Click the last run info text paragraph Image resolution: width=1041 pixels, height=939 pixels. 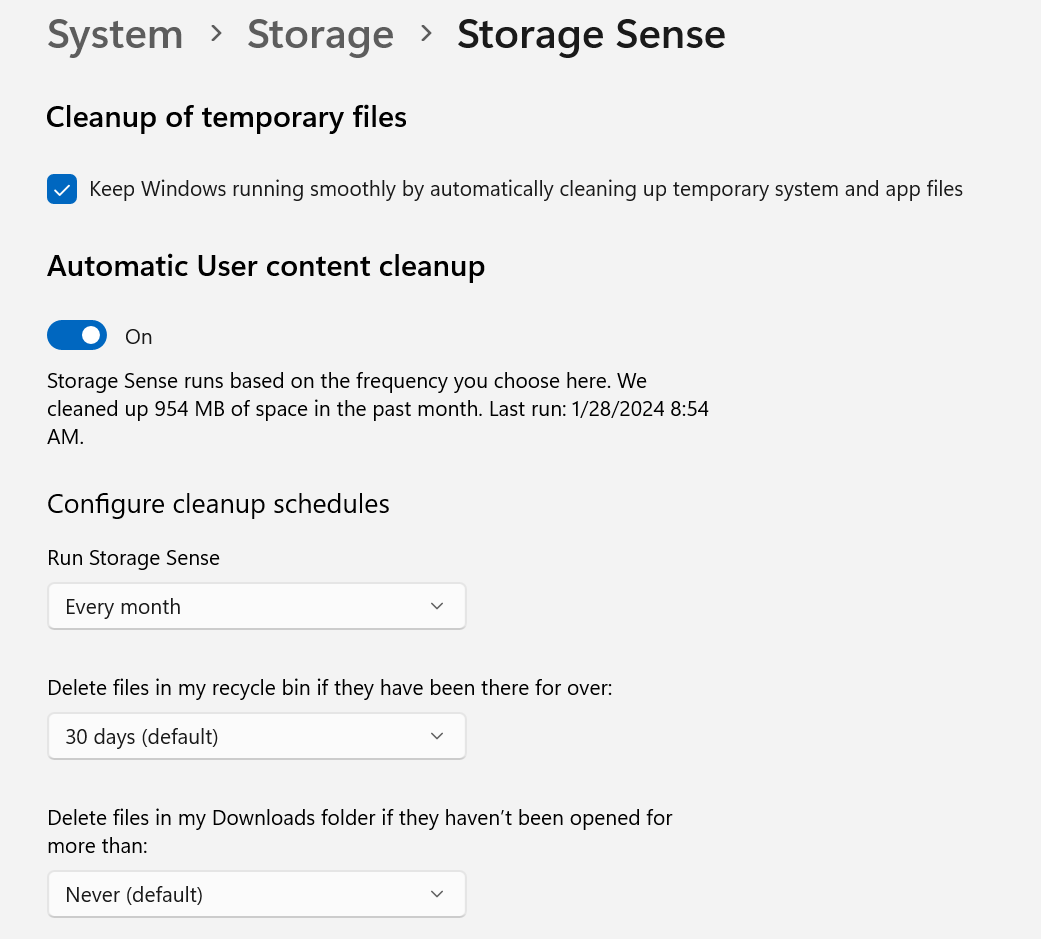pyautogui.click(x=378, y=410)
